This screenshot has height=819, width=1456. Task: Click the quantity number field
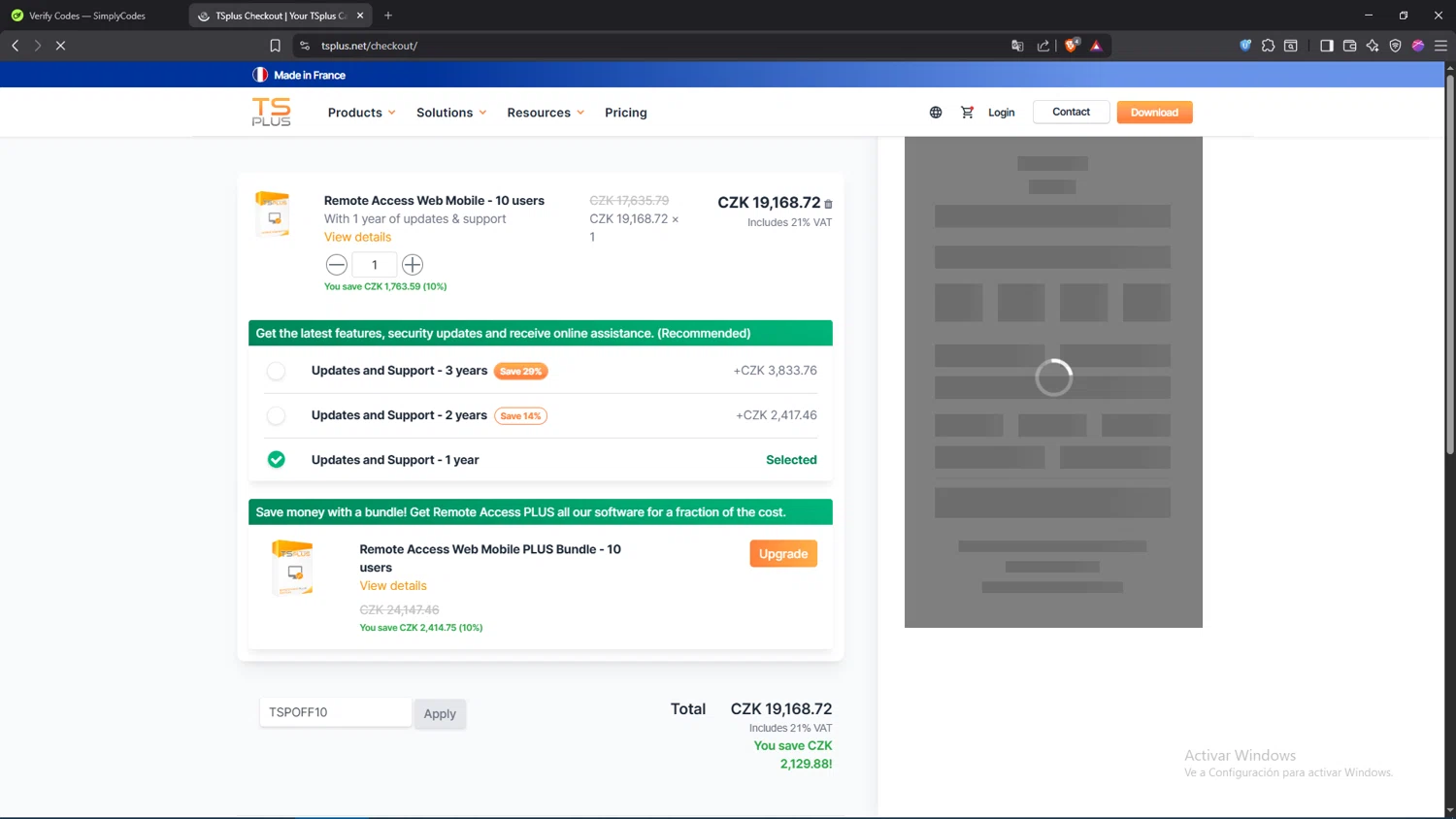[375, 265]
